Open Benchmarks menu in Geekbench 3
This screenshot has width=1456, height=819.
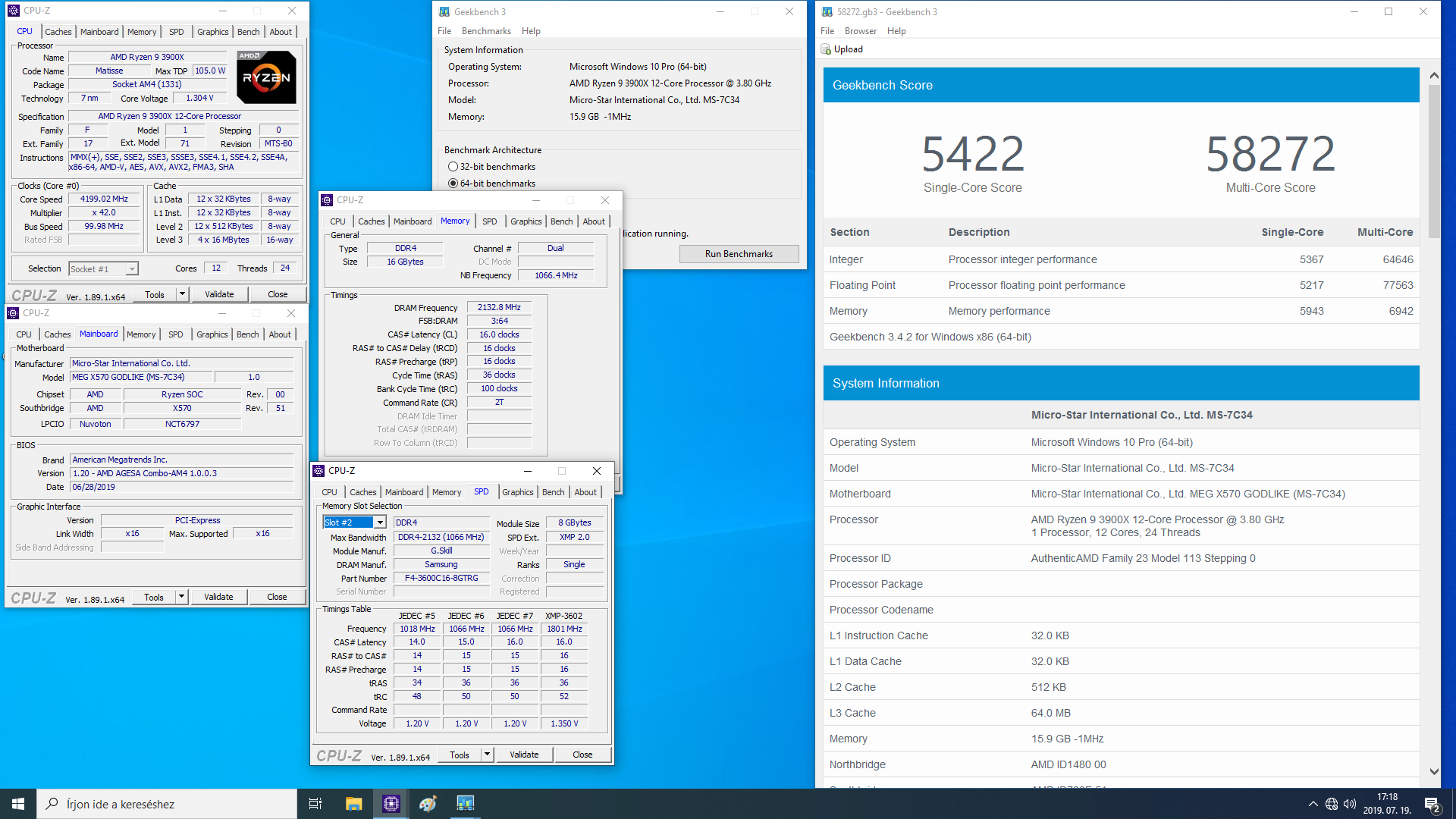click(x=486, y=31)
